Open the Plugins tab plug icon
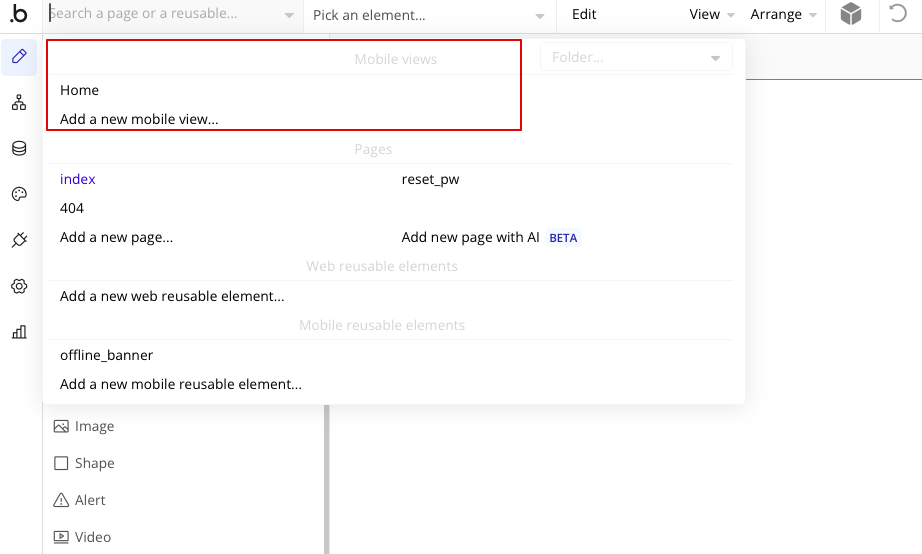 pyautogui.click(x=19, y=240)
